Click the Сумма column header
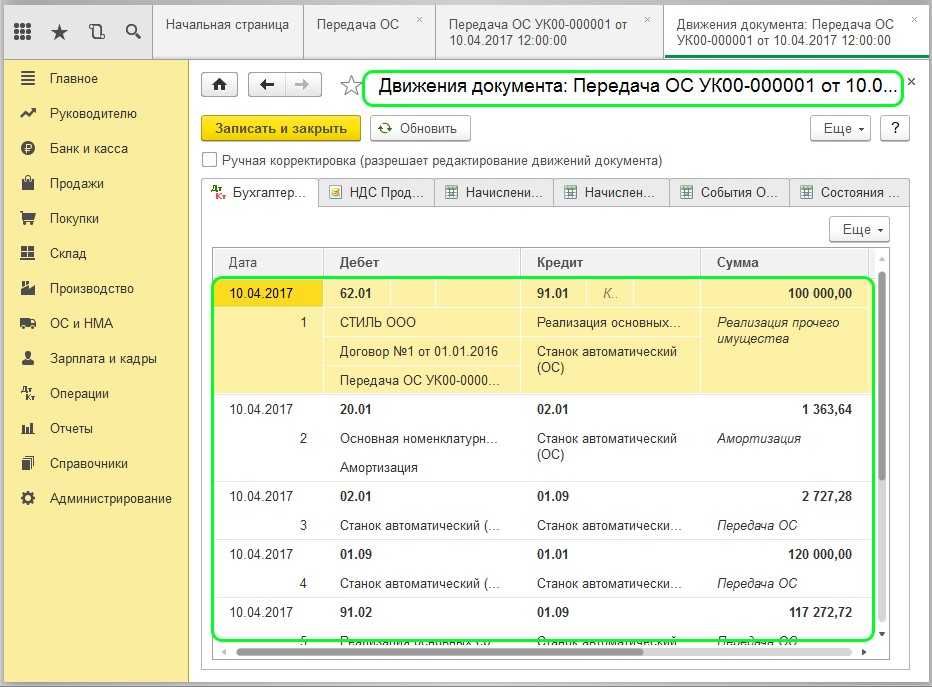The width and height of the screenshot is (932, 687). pyautogui.click(x=784, y=263)
